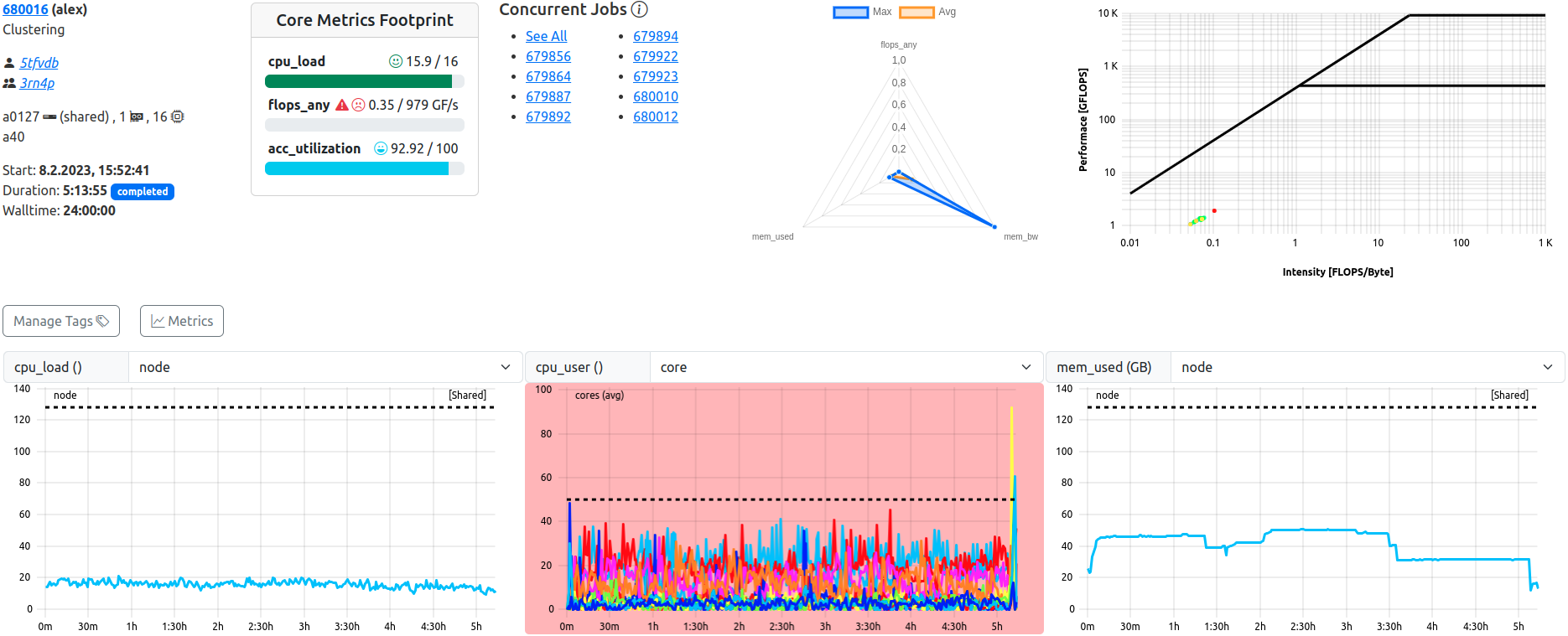Image resolution: width=1568 pixels, height=636 pixels.
Task: Open job ID link 680016
Action: [25, 9]
